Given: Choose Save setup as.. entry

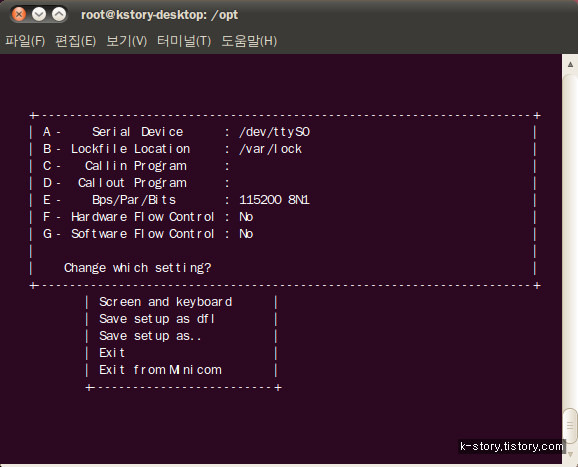Looking at the screenshot, I should click(x=150, y=336).
